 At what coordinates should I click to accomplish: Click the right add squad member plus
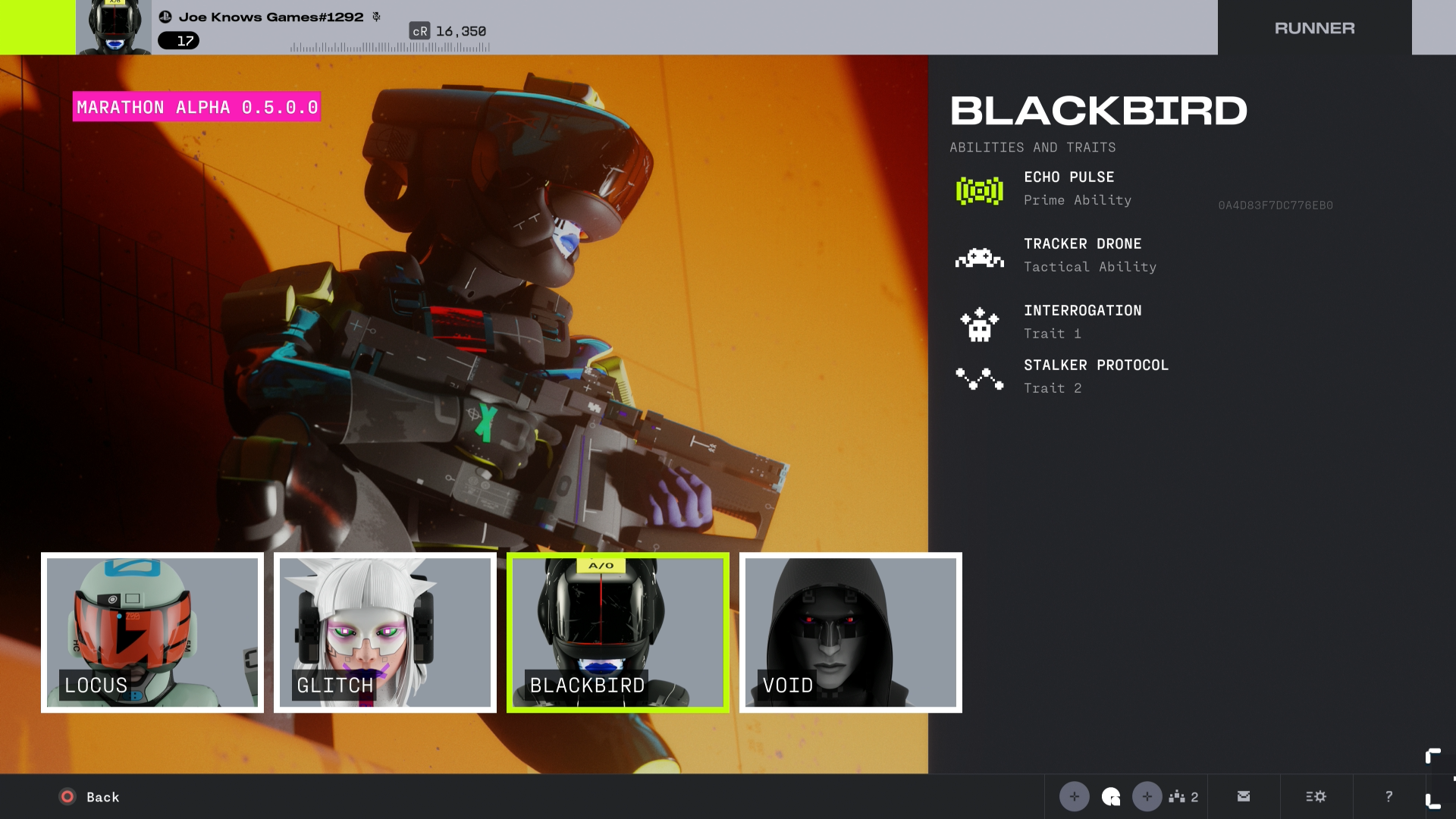1147,796
